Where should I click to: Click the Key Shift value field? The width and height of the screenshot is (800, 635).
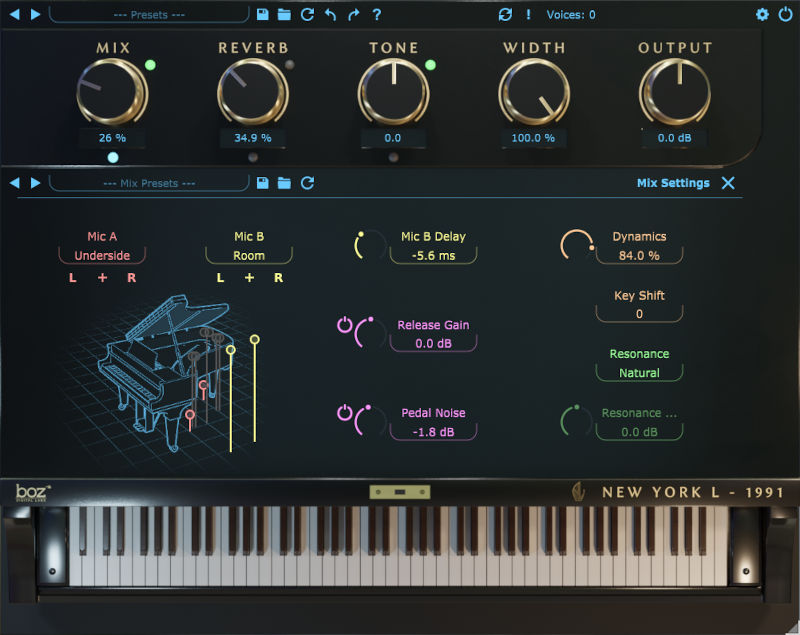click(639, 314)
